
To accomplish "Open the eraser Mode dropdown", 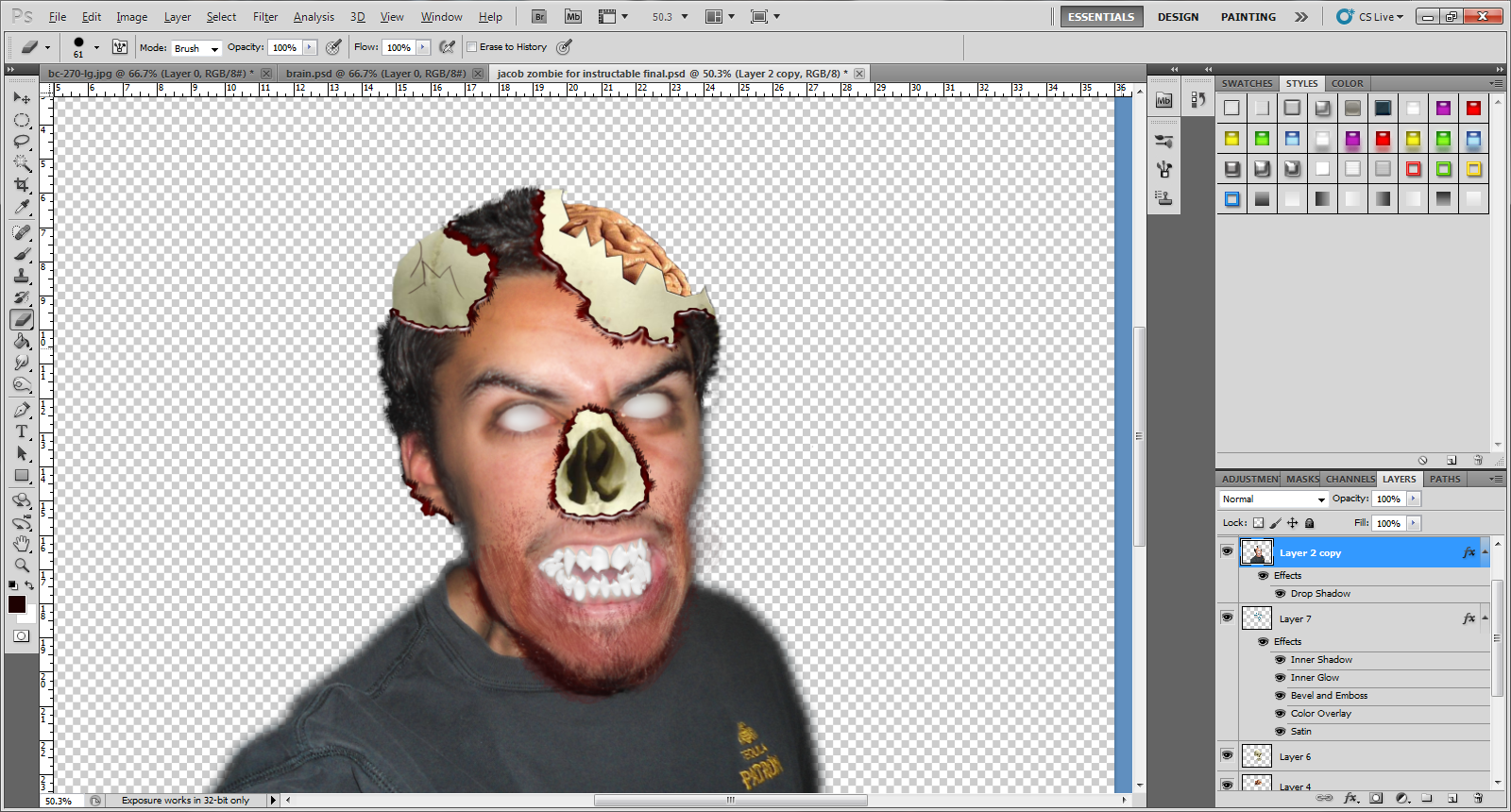I will pos(195,48).
